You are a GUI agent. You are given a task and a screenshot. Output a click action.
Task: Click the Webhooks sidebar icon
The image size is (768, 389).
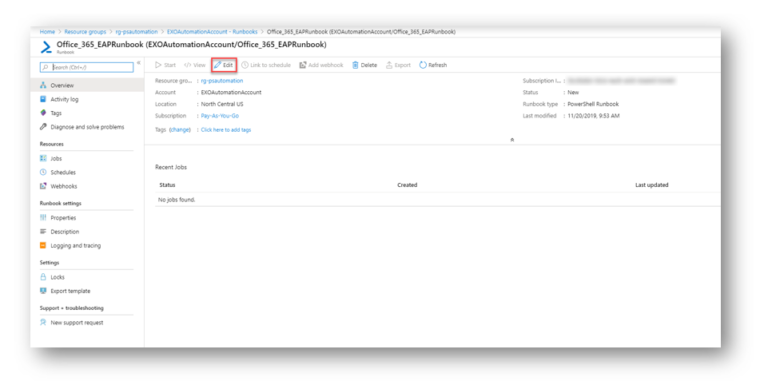pyautogui.click(x=43, y=186)
